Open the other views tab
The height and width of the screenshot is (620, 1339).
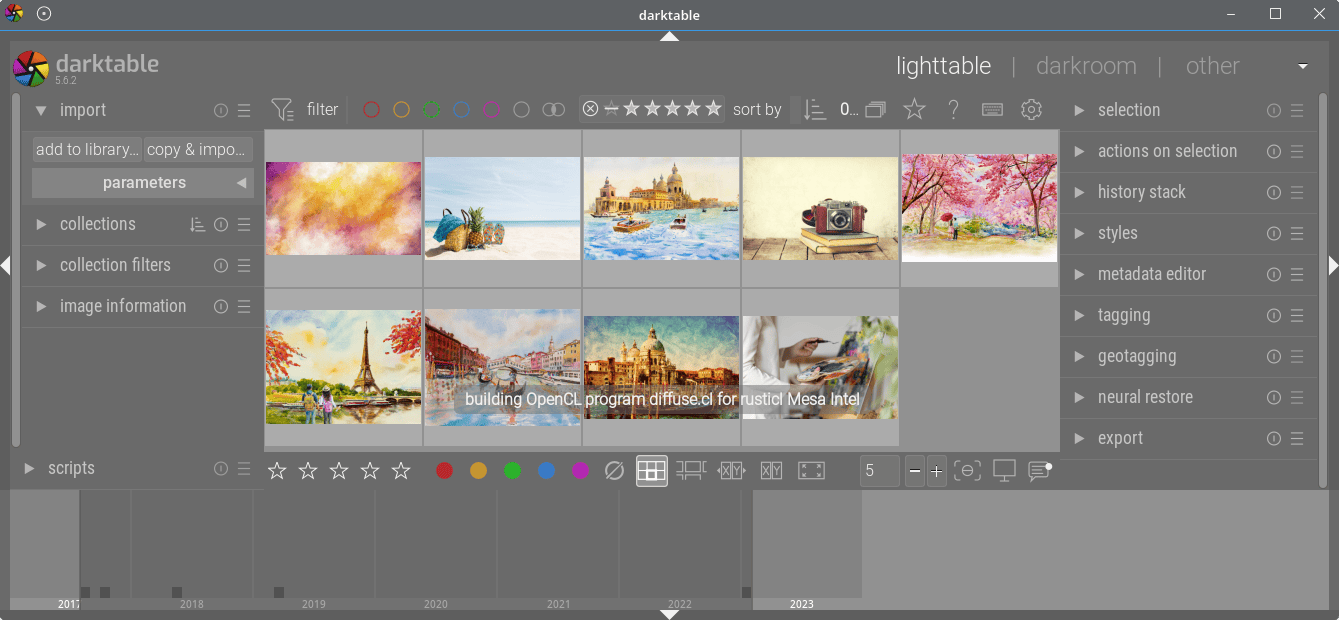(1212, 66)
